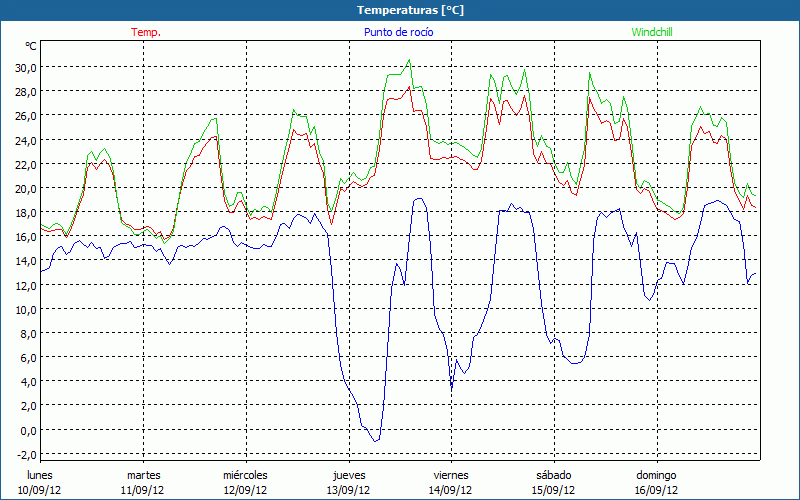
Task: Select the "sábado" day label
Action: pyautogui.click(x=553, y=475)
